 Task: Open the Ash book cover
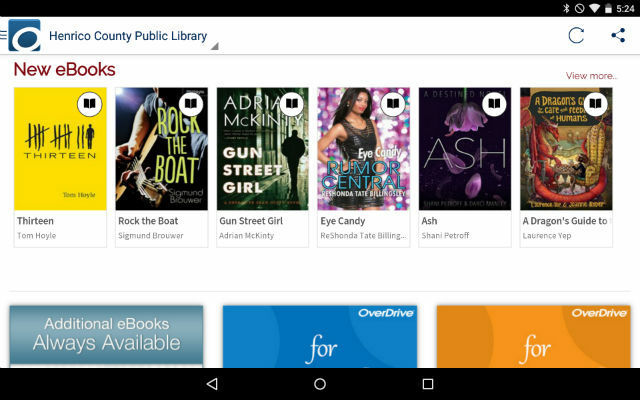(465, 149)
